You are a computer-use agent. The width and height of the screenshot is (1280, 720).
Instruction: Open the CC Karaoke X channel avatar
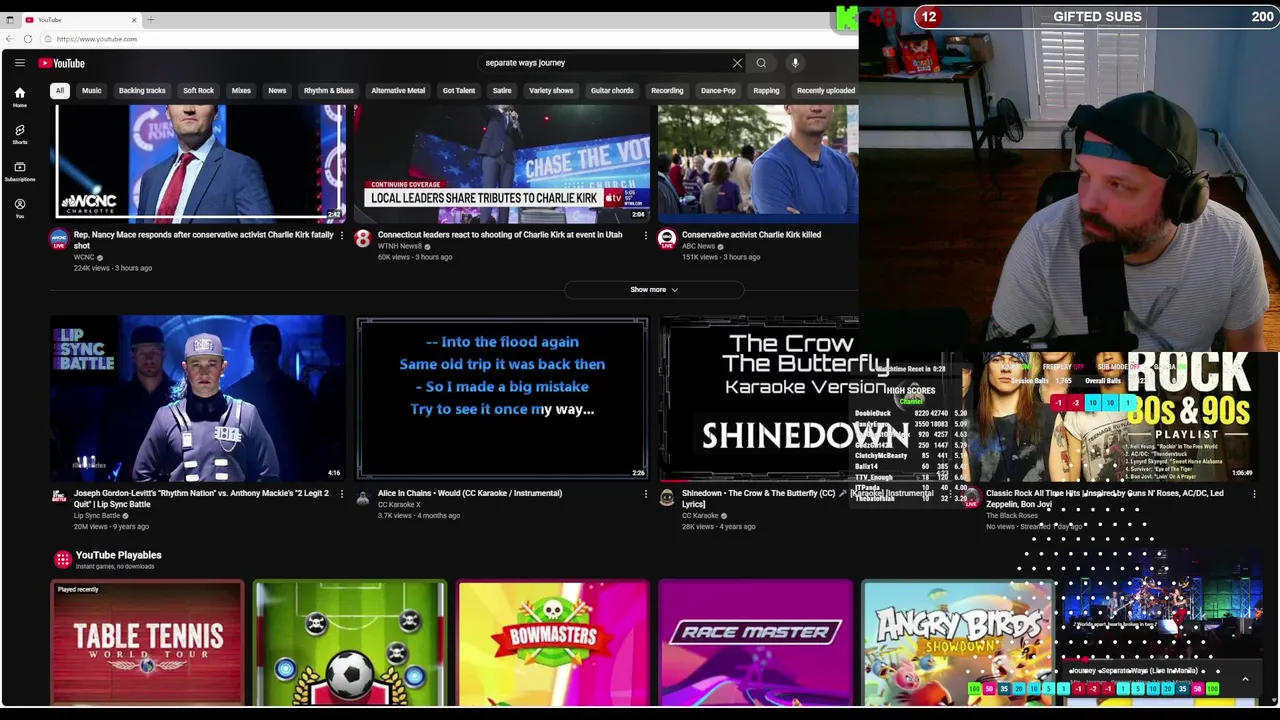click(363, 497)
